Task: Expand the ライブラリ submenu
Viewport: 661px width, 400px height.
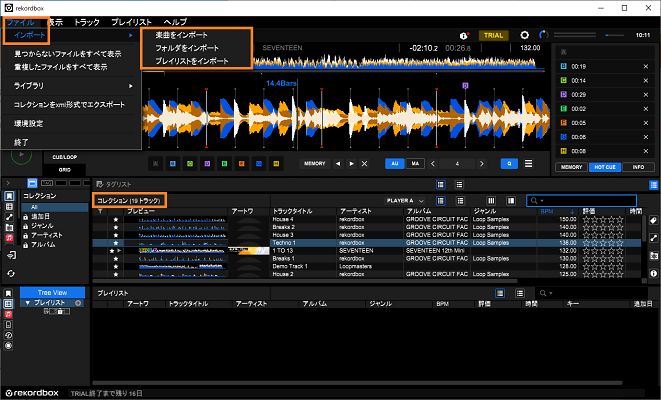Action: (x=73, y=86)
